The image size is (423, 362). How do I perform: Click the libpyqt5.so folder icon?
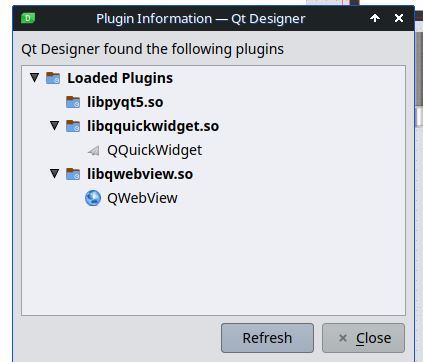tap(73, 102)
